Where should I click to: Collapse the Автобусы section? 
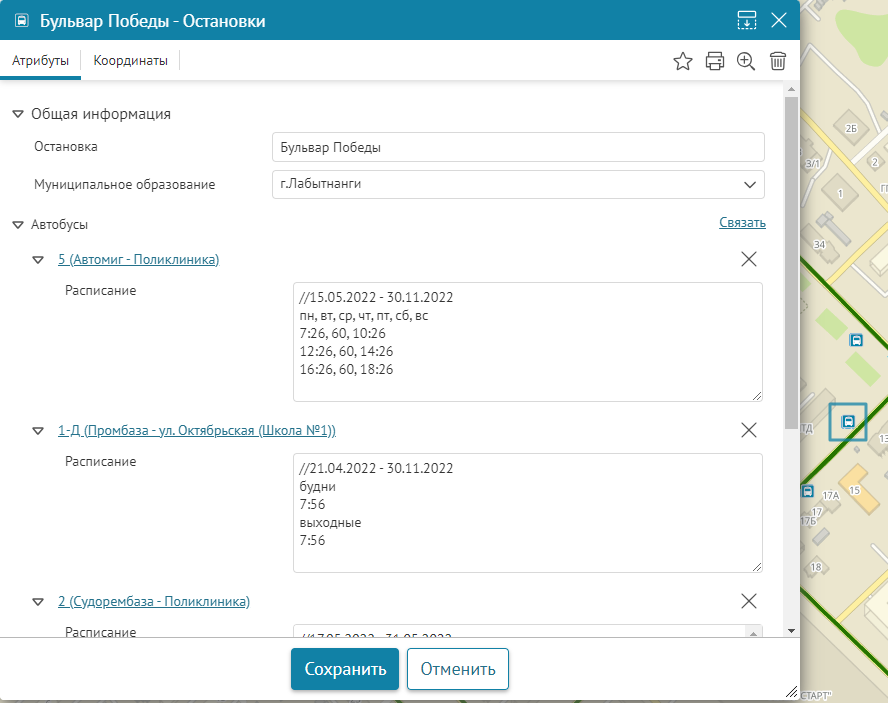click(x=18, y=225)
